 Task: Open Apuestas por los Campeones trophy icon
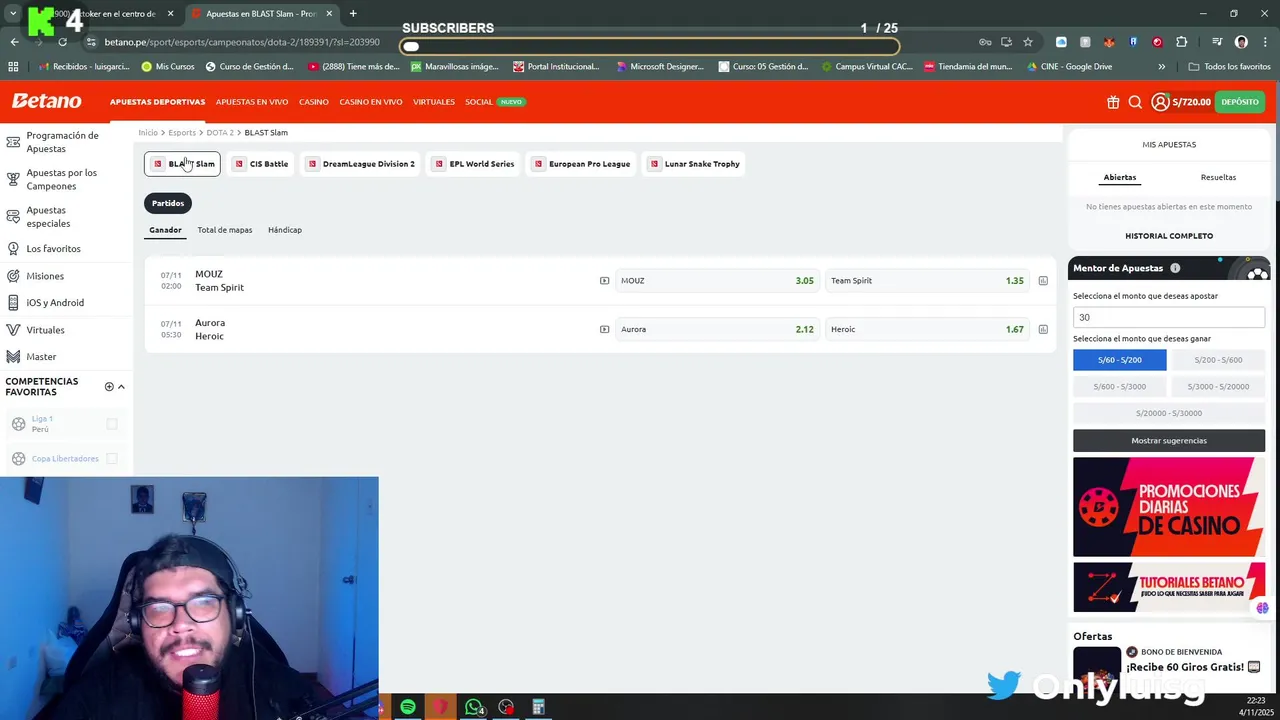point(13,179)
